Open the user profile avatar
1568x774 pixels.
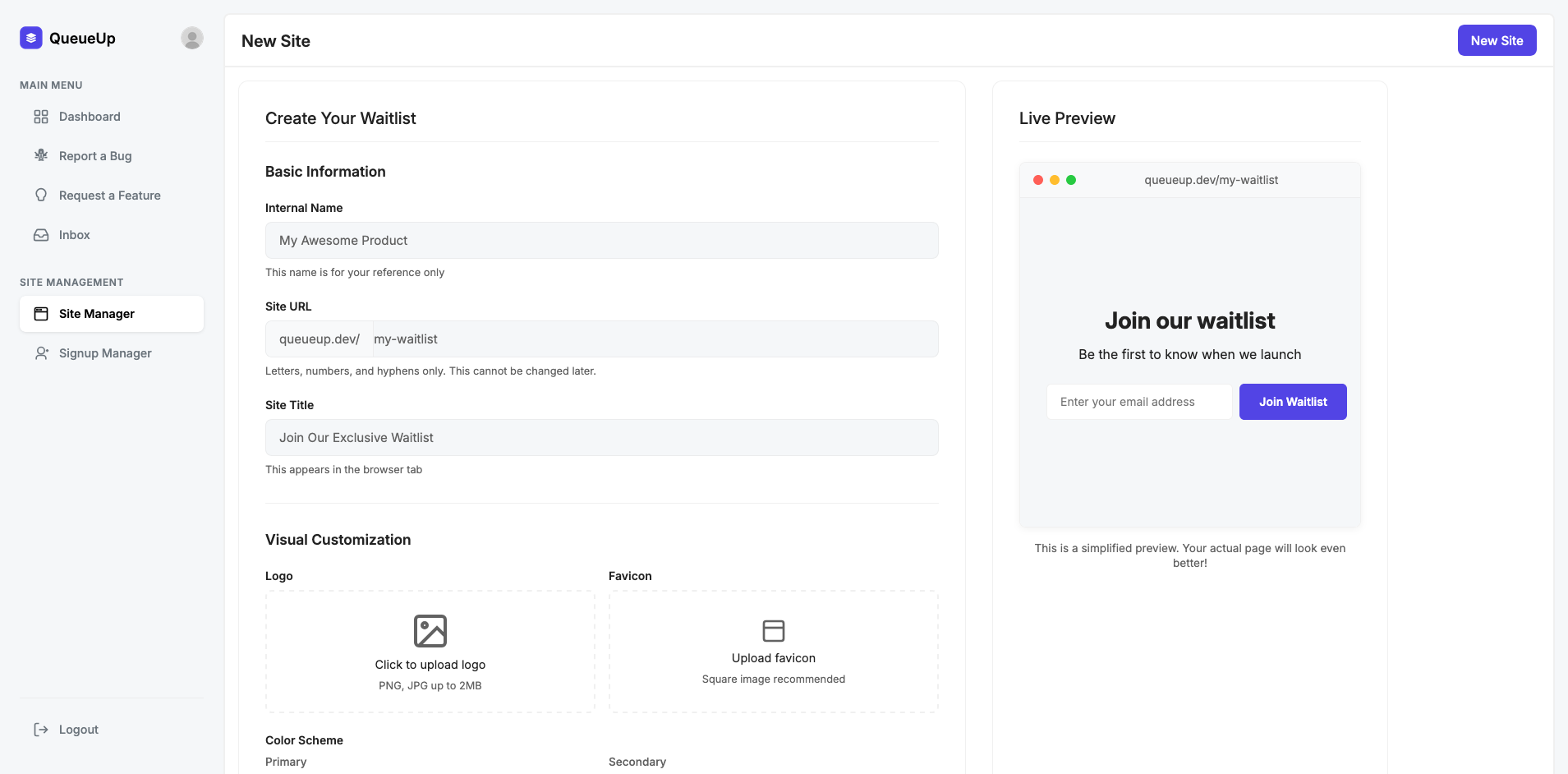[x=191, y=38]
